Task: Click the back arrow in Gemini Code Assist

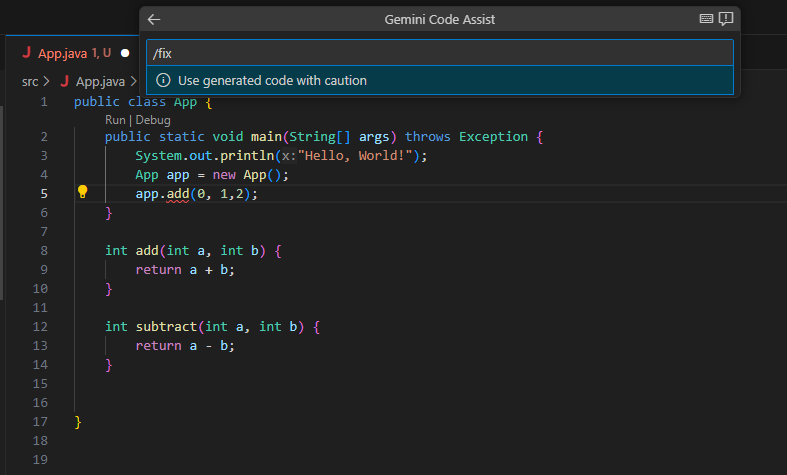Action: pos(154,20)
